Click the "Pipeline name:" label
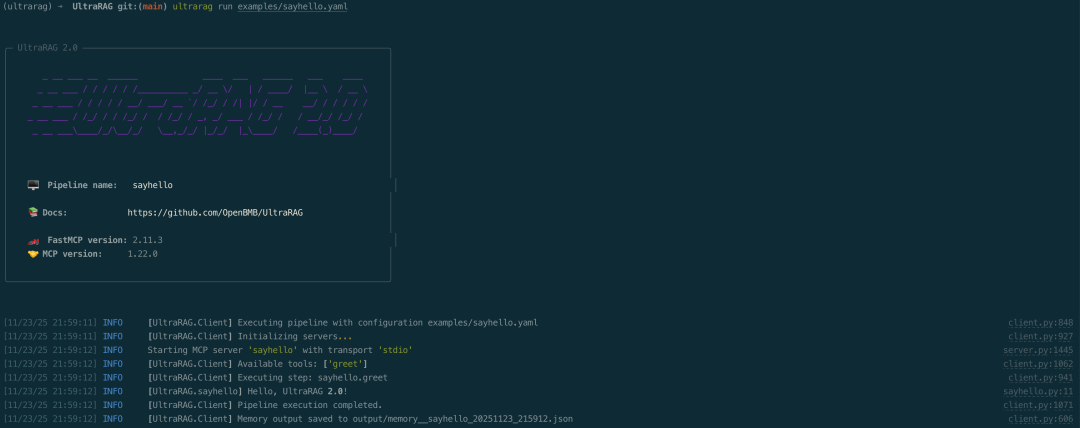Viewport: 1080px width, 428px height. tap(83, 185)
